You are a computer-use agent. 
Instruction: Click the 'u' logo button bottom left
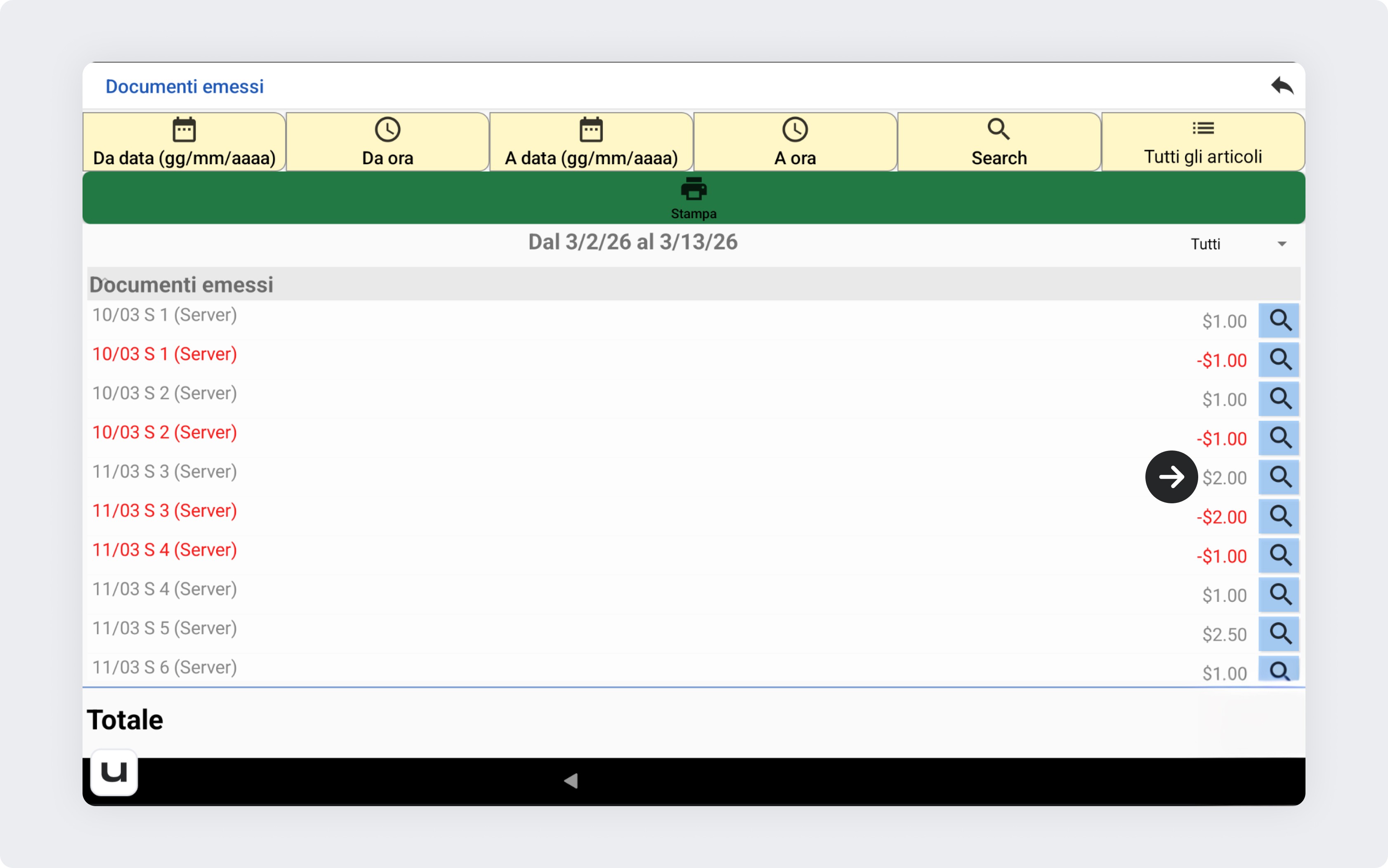click(x=113, y=772)
